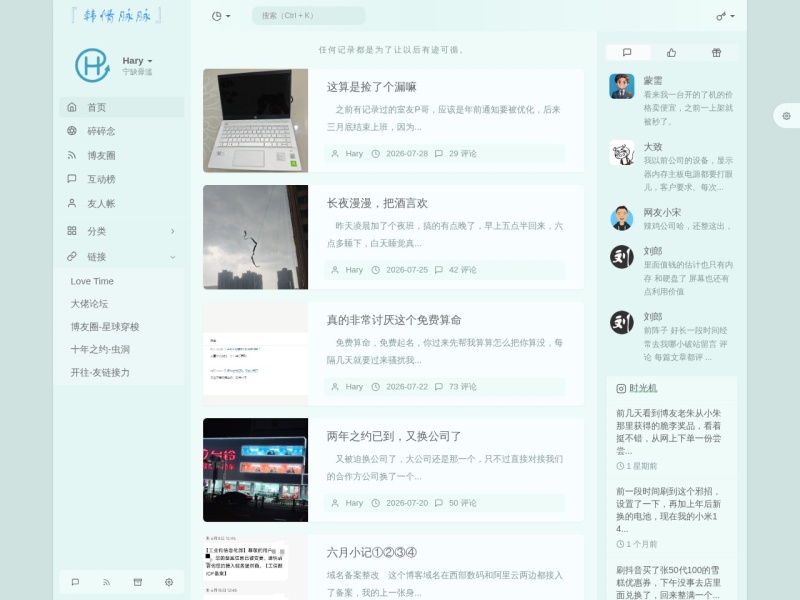Image resolution: width=800 pixels, height=600 pixels.
Task: Open the laptop thumbnail of 这算是捡了个漏嘛
Action: click(x=256, y=121)
